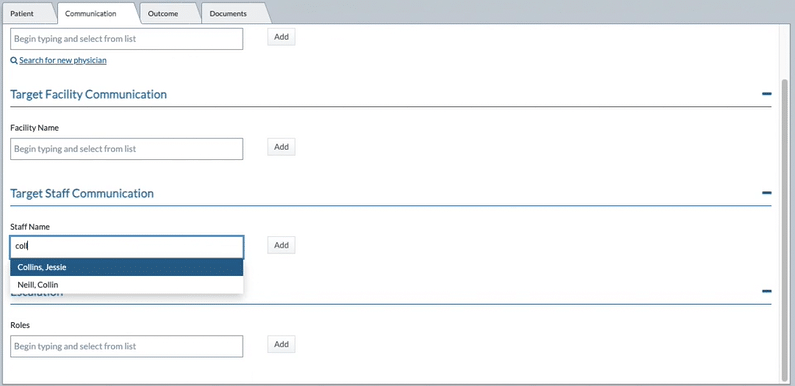The width and height of the screenshot is (795, 386).
Task: Switch to the Patient tab
Action: (22, 14)
